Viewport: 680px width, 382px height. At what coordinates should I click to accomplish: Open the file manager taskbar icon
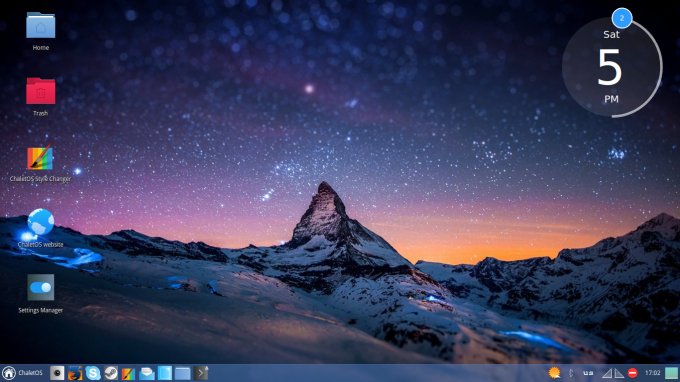click(183, 373)
